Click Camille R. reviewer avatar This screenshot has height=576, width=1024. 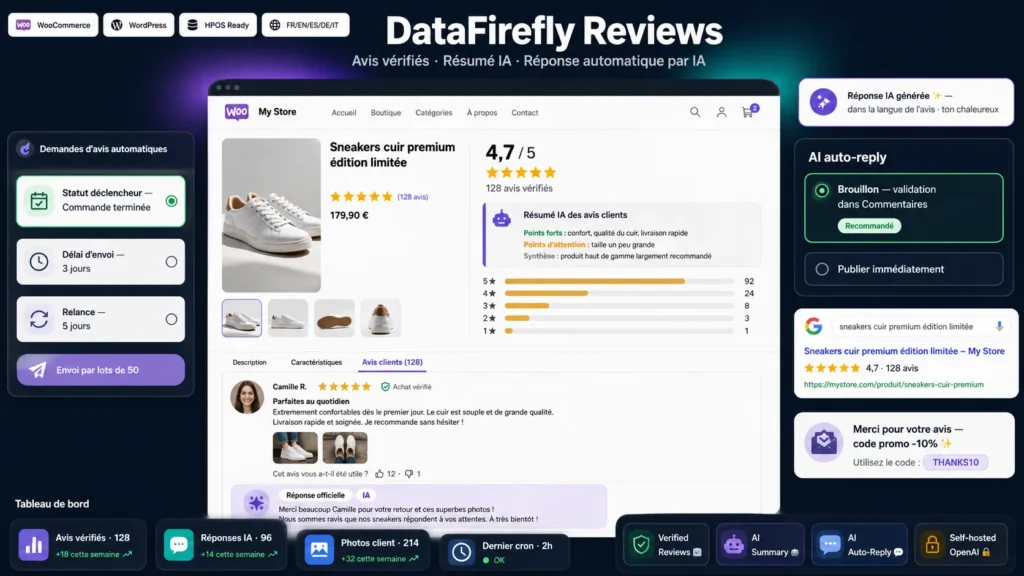[x=247, y=397]
